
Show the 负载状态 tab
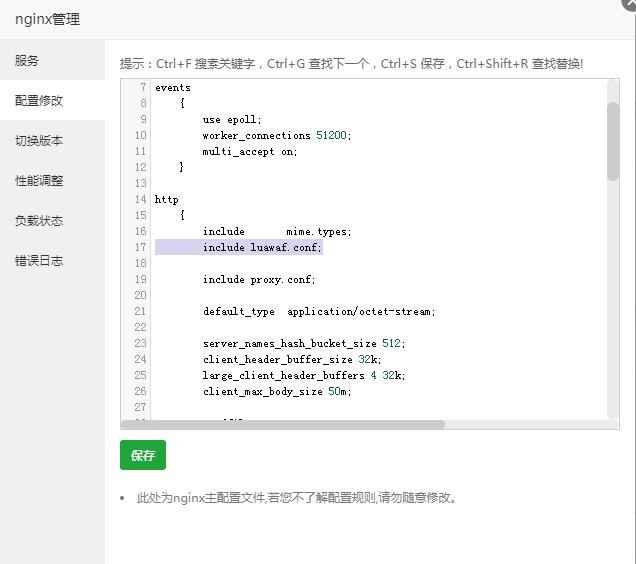tap(39, 221)
